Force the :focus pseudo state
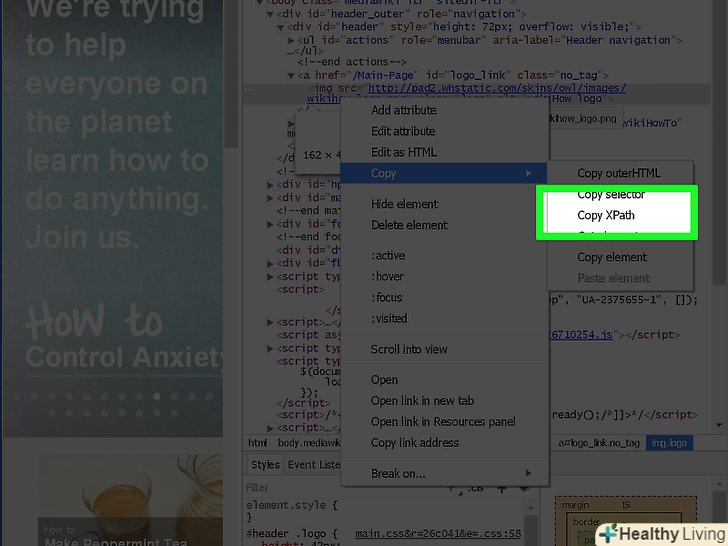The height and width of the screenshot is (546, 728). (386, 298)
